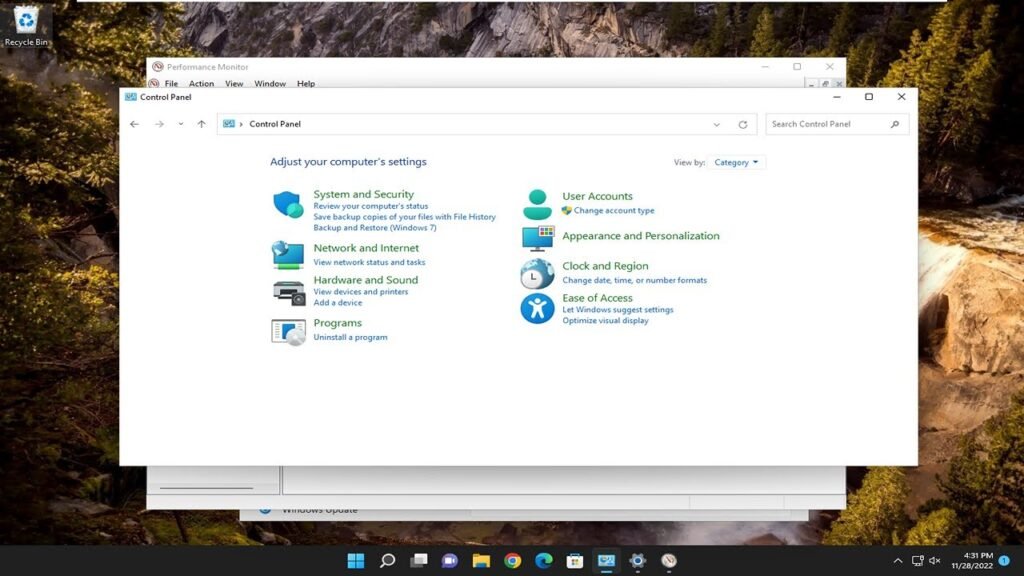
Task: Go up one level with the up arrow
Action: pos(201,124)
